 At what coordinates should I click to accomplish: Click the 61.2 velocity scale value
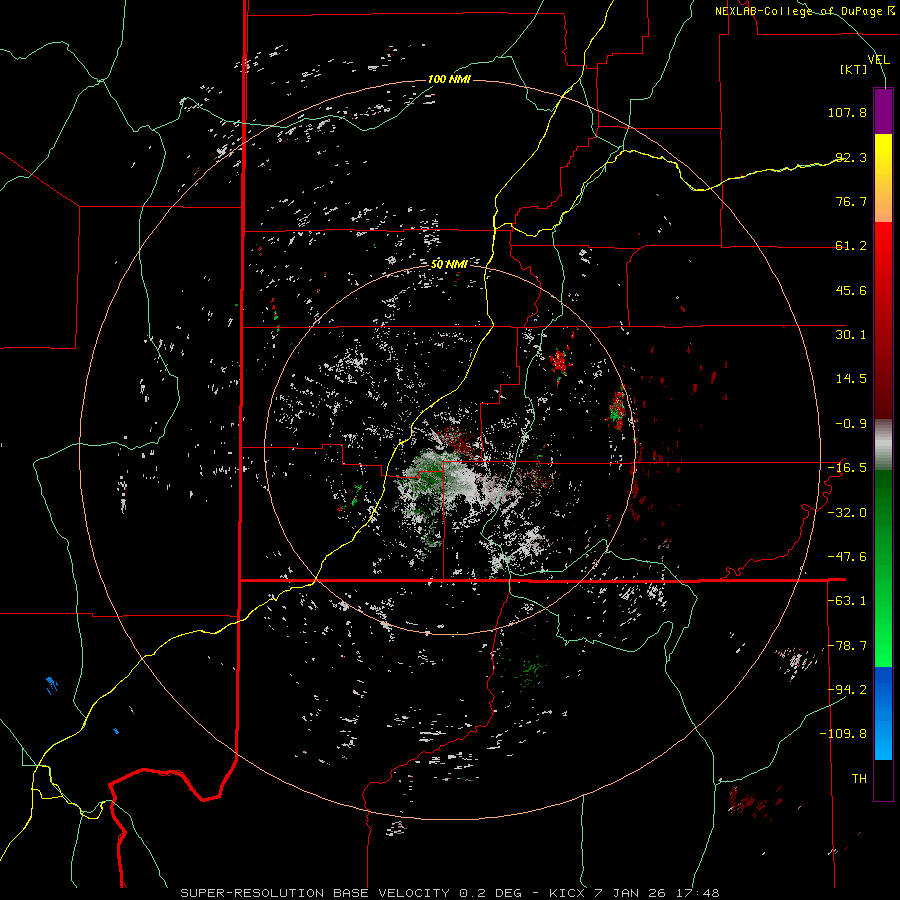coord(851,246)
